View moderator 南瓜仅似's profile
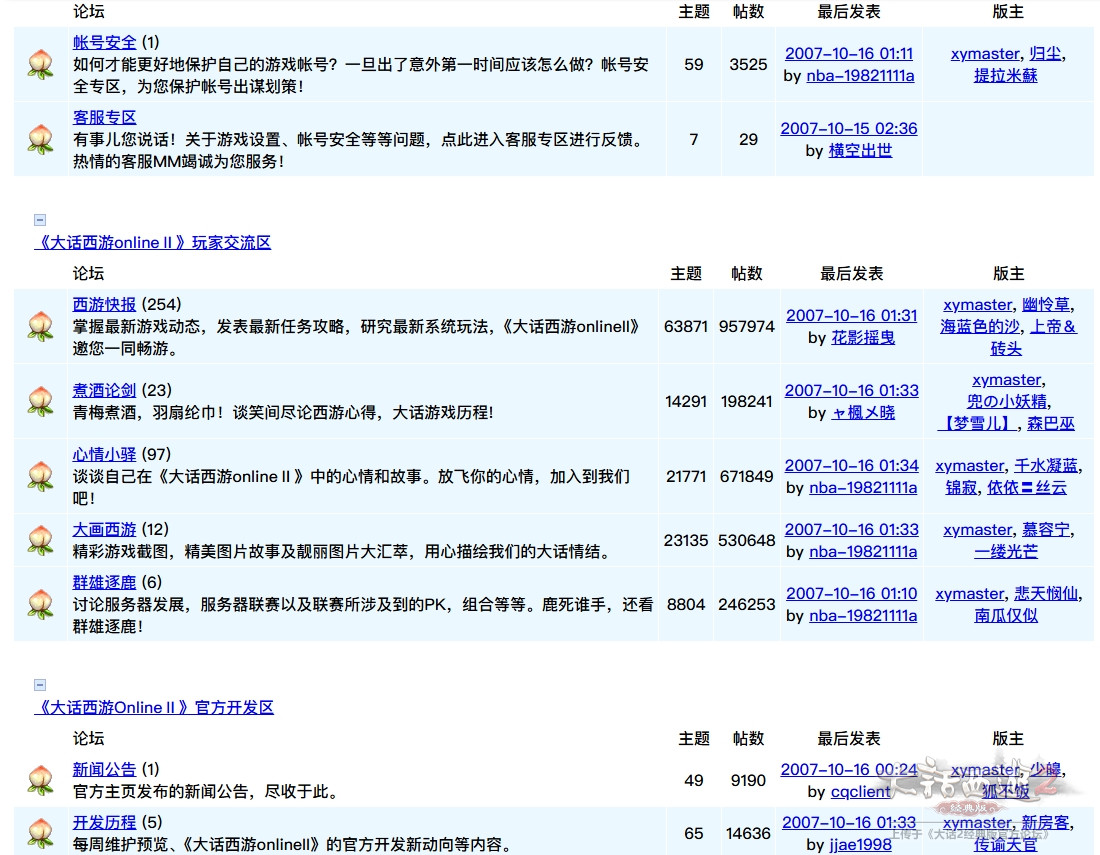 point(1006,615)
